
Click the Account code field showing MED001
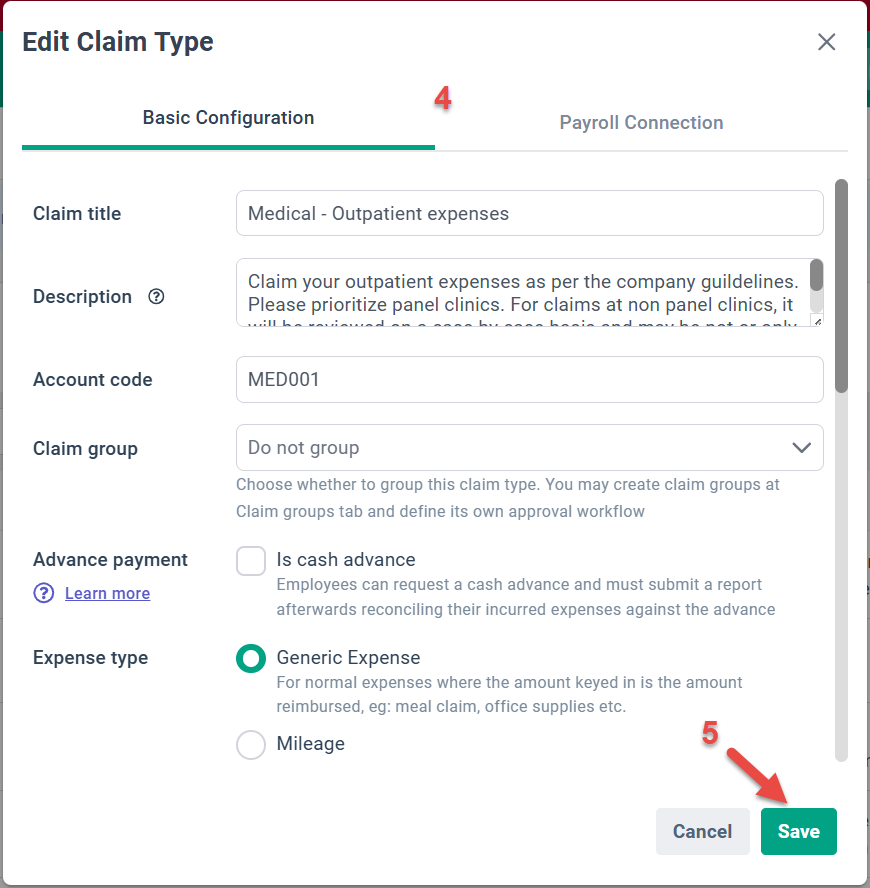[x=529, y=379]
